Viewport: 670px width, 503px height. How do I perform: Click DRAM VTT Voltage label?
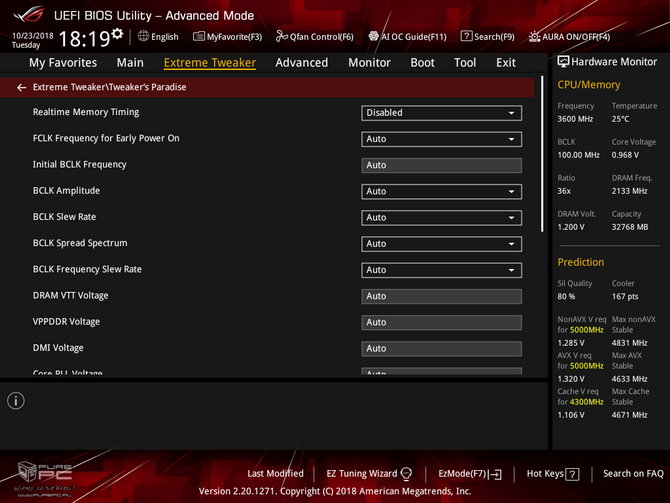71,295
